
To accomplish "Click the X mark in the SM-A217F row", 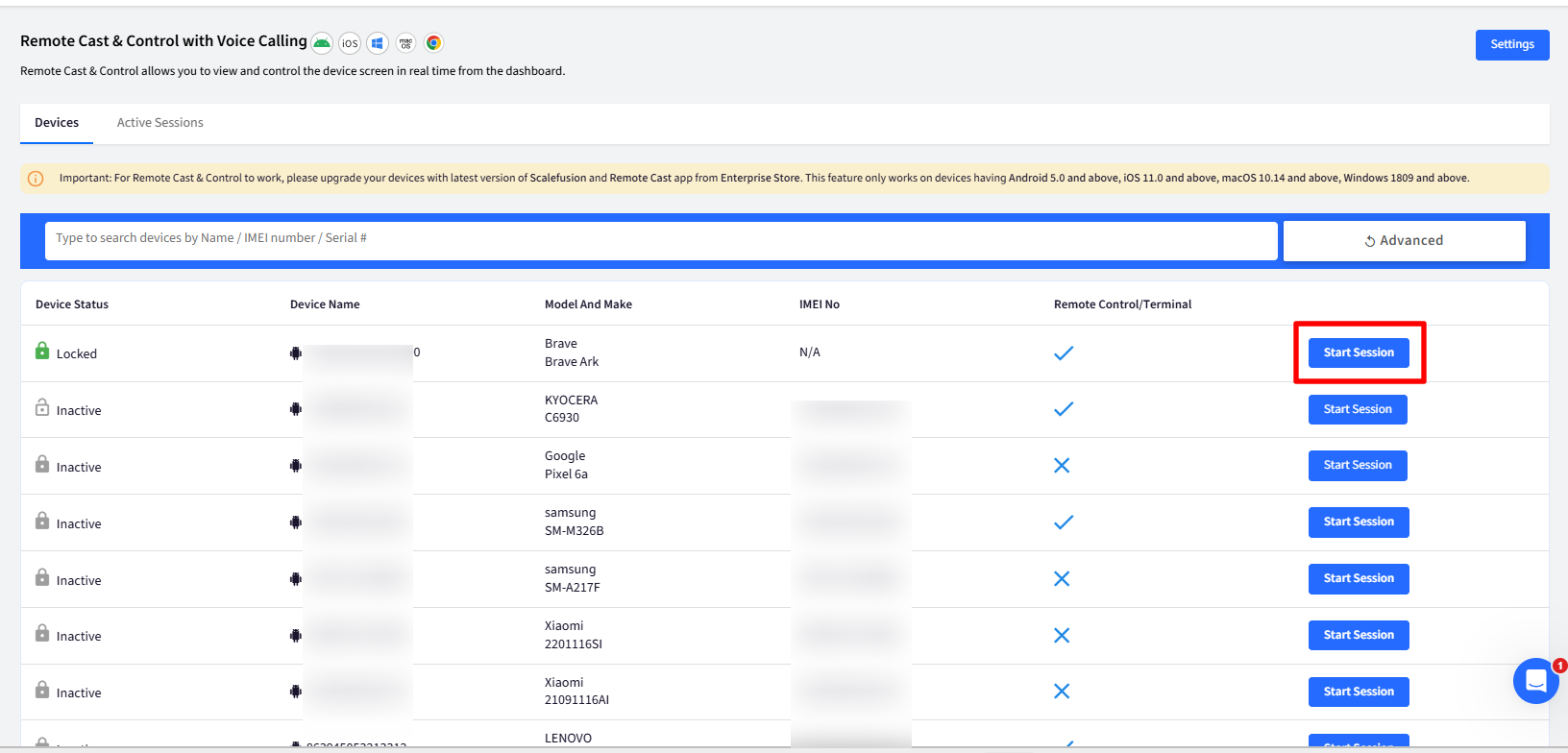I will pyautogui.click(x=1062, y=578).
